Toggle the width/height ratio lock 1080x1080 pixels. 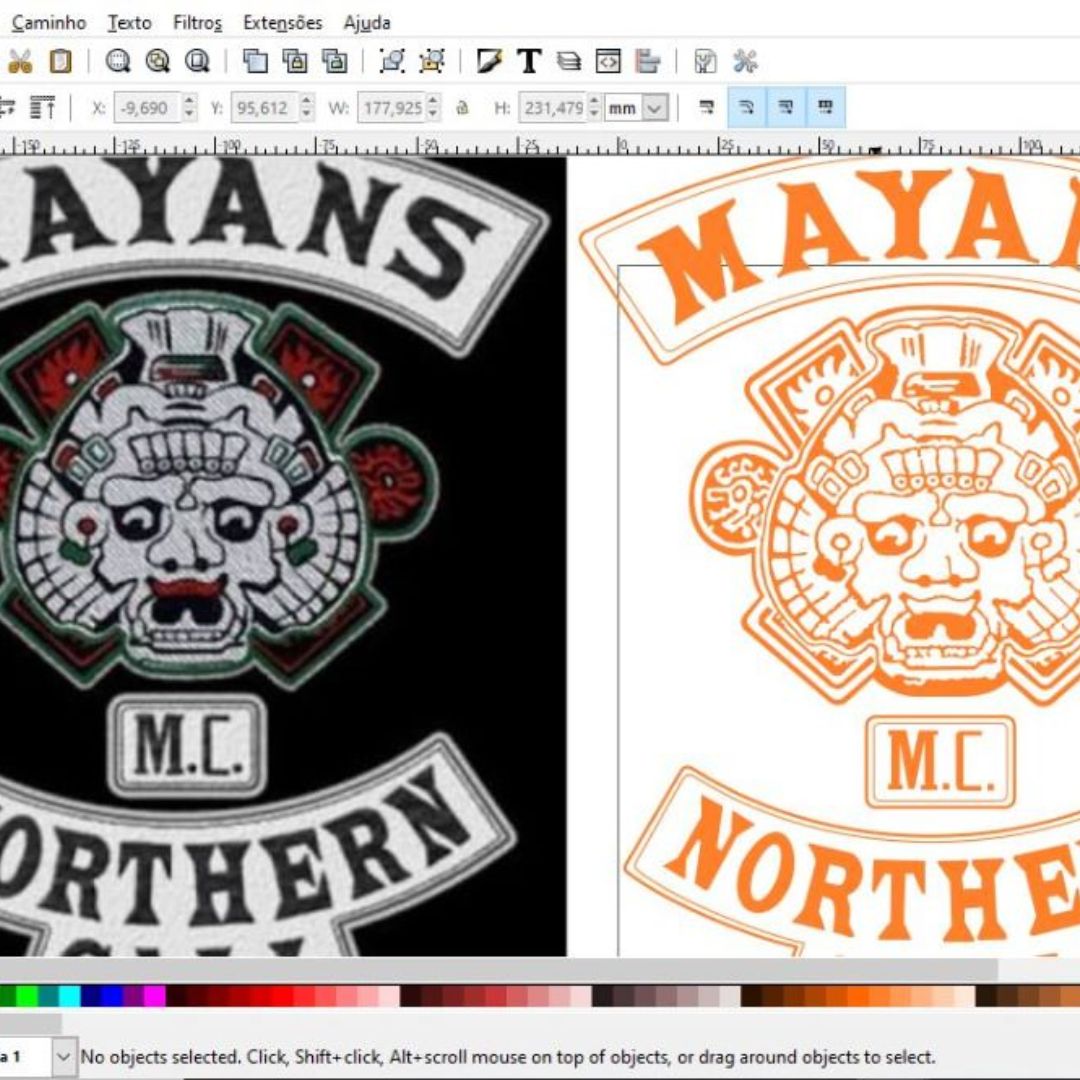[x=463, y=108]
